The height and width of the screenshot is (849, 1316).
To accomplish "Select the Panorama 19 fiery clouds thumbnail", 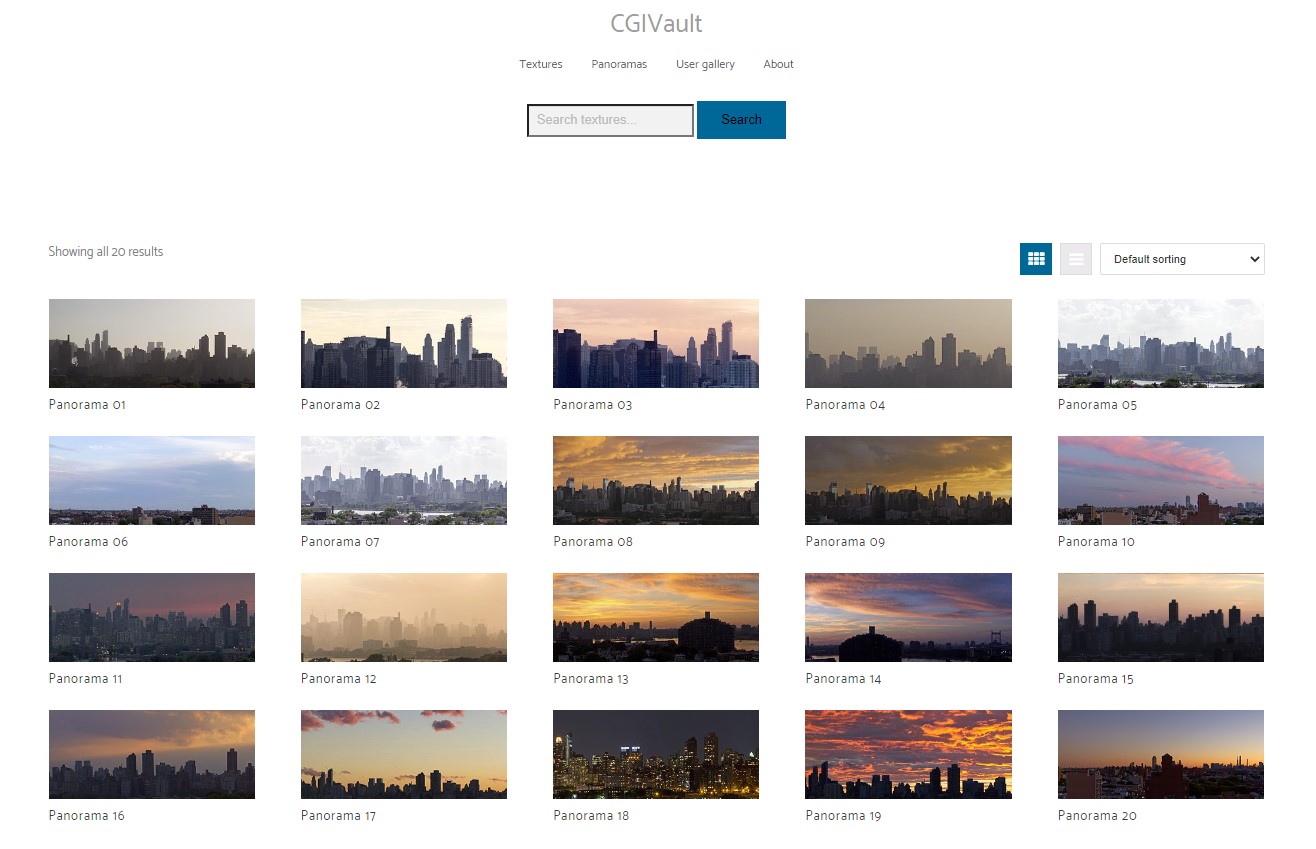I will (908, 754).
